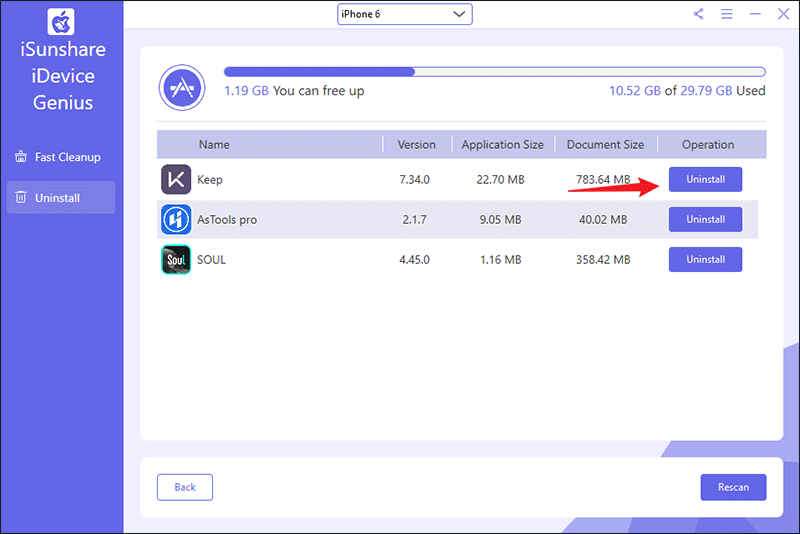This screenshot has width=800, height=534.
Task: Click the 10.52 GB used value
Action: [635, 91]
